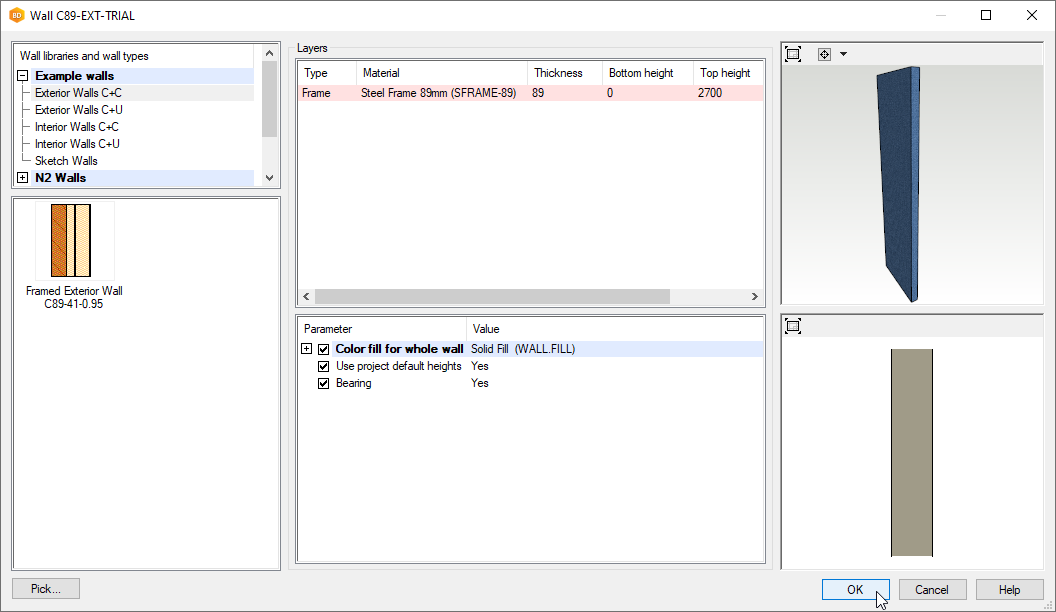Click the app icon in the title bar
This screenshot has height=612, width=1056.
16,16
